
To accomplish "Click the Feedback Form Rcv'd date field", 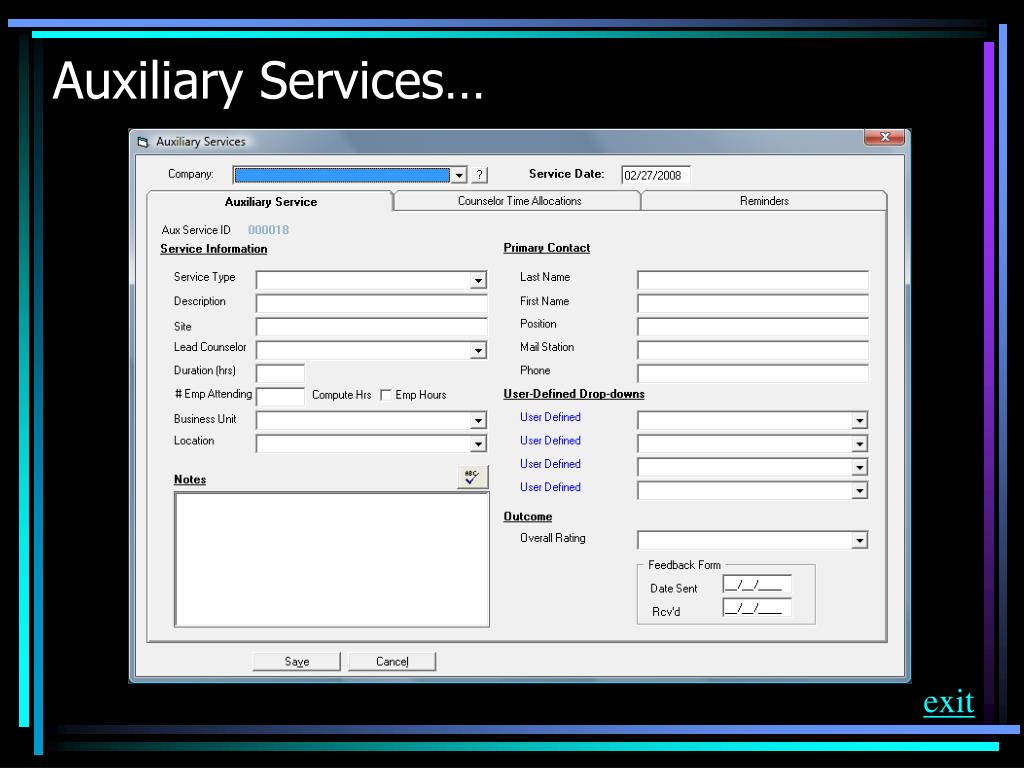I will pos(757,608).
